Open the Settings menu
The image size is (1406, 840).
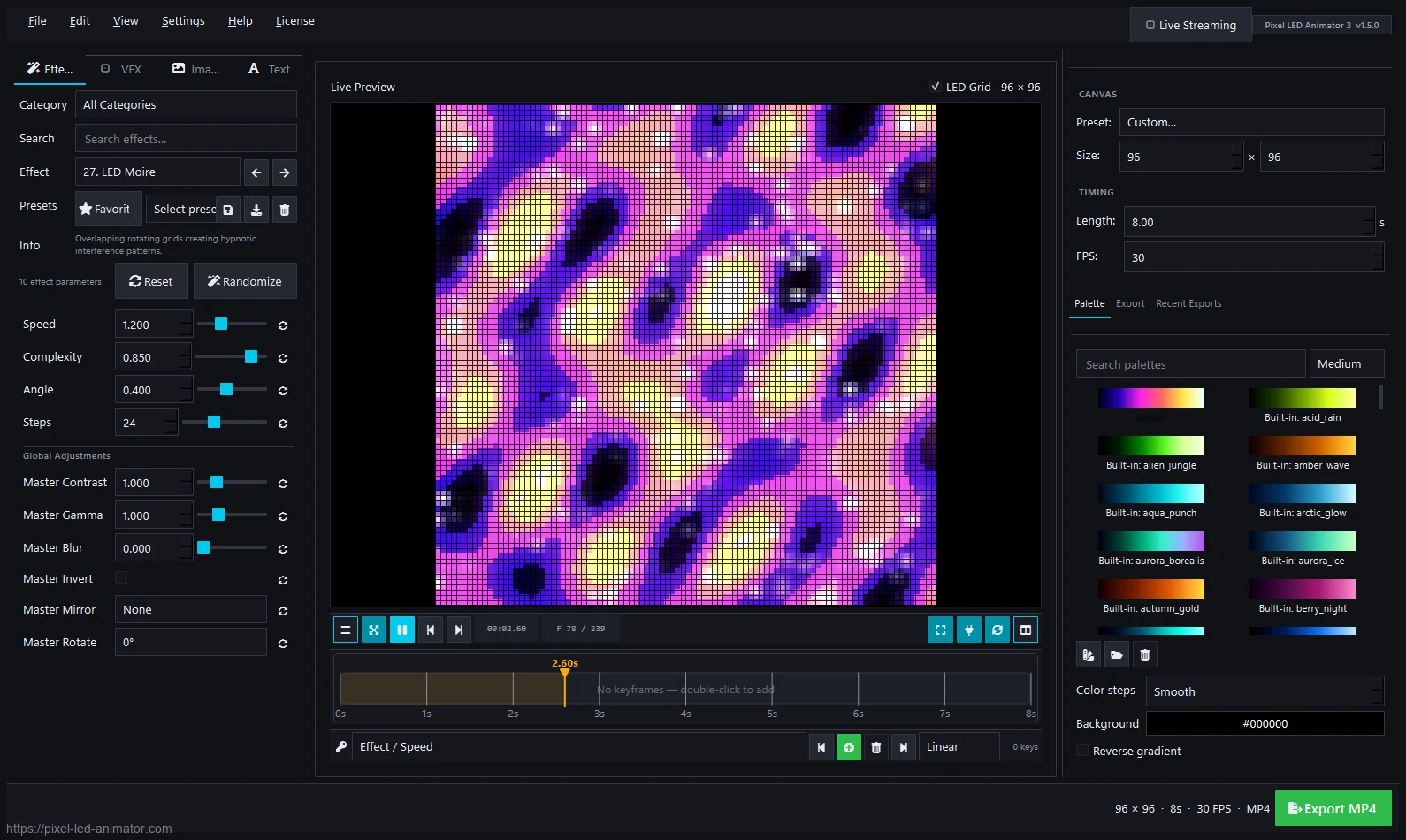click(183, 21)
